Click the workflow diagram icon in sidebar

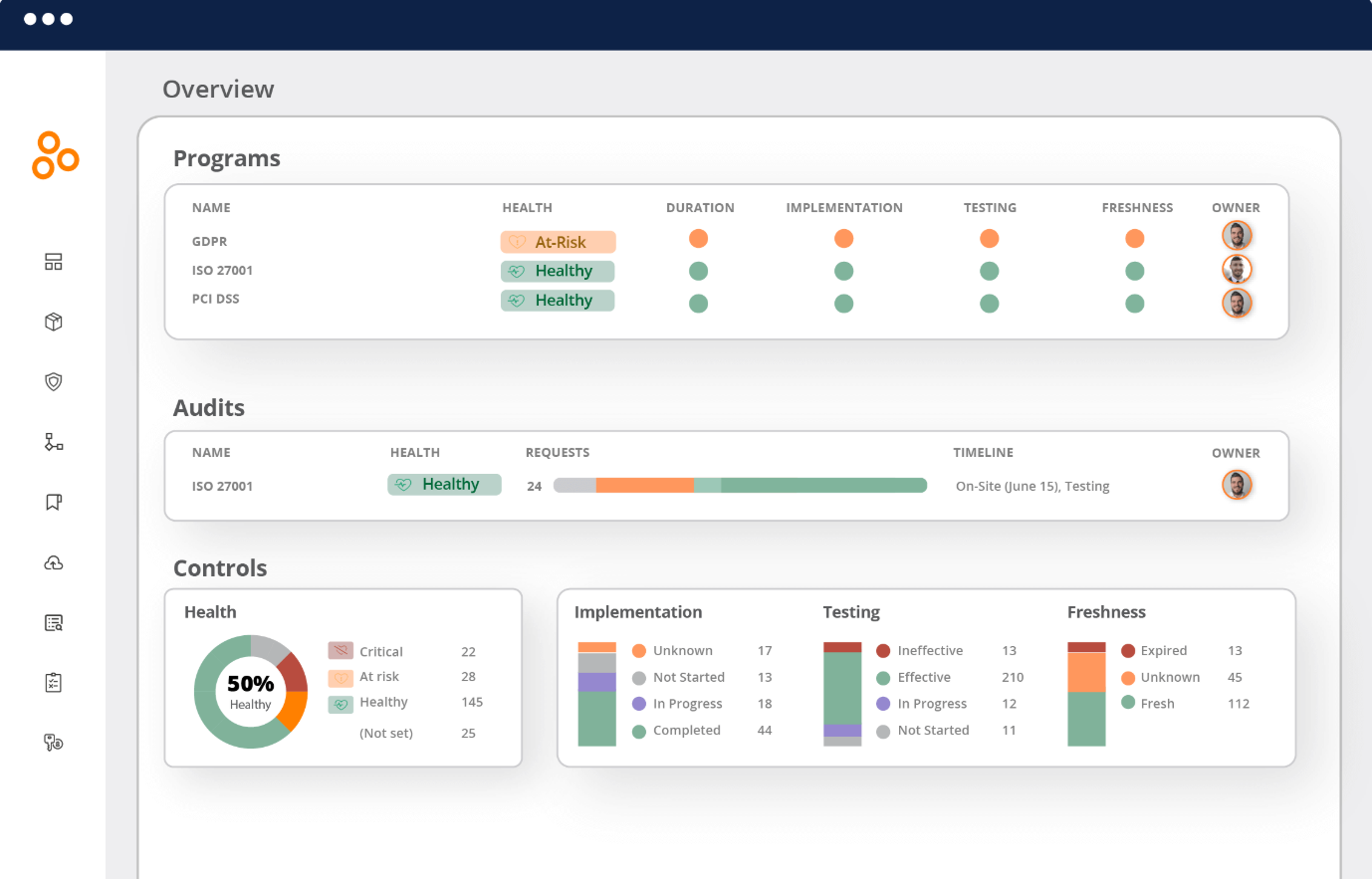pos(53,442)
